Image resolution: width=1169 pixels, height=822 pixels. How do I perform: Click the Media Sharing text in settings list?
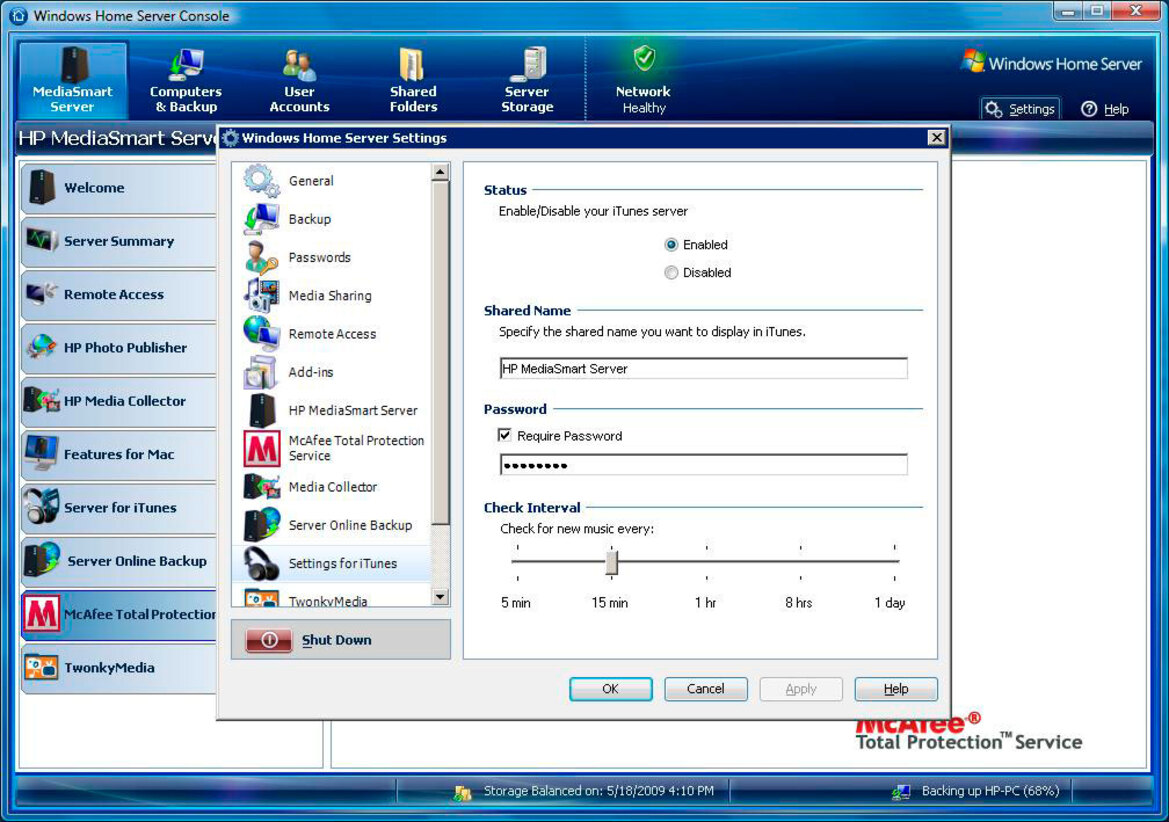tap(330, 295)
